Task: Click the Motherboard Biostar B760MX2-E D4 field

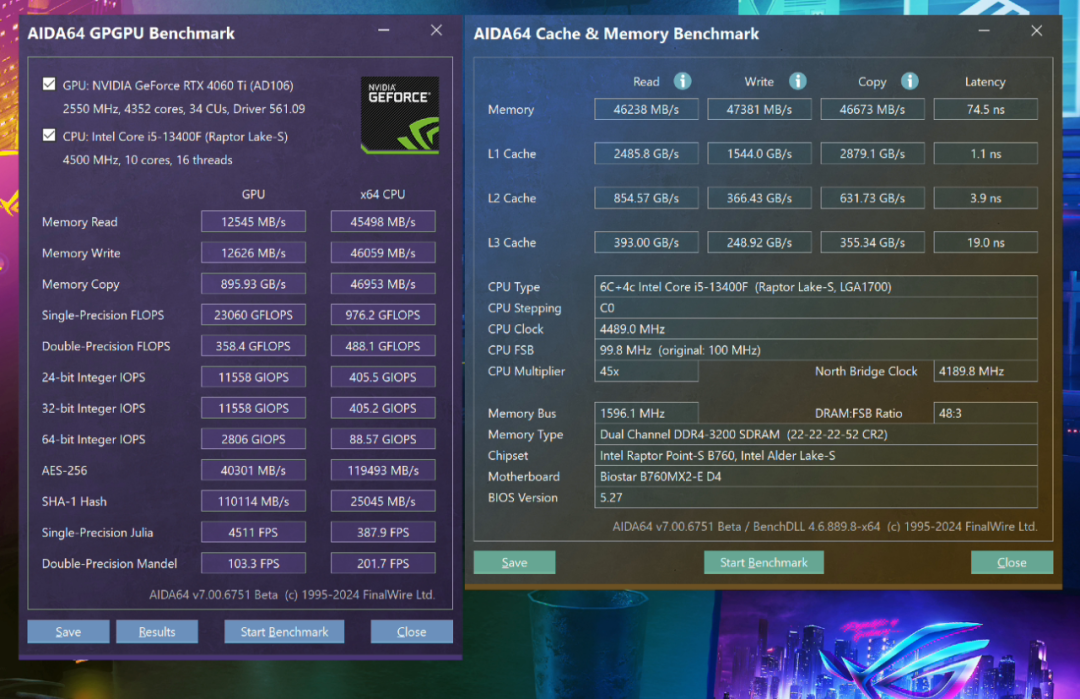Action: point(816,477)
